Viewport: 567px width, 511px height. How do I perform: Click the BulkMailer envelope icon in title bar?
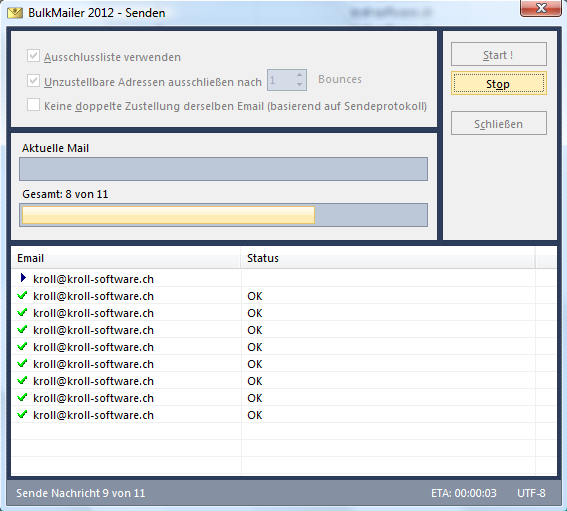pyautogui.click(x=15, y=13)
